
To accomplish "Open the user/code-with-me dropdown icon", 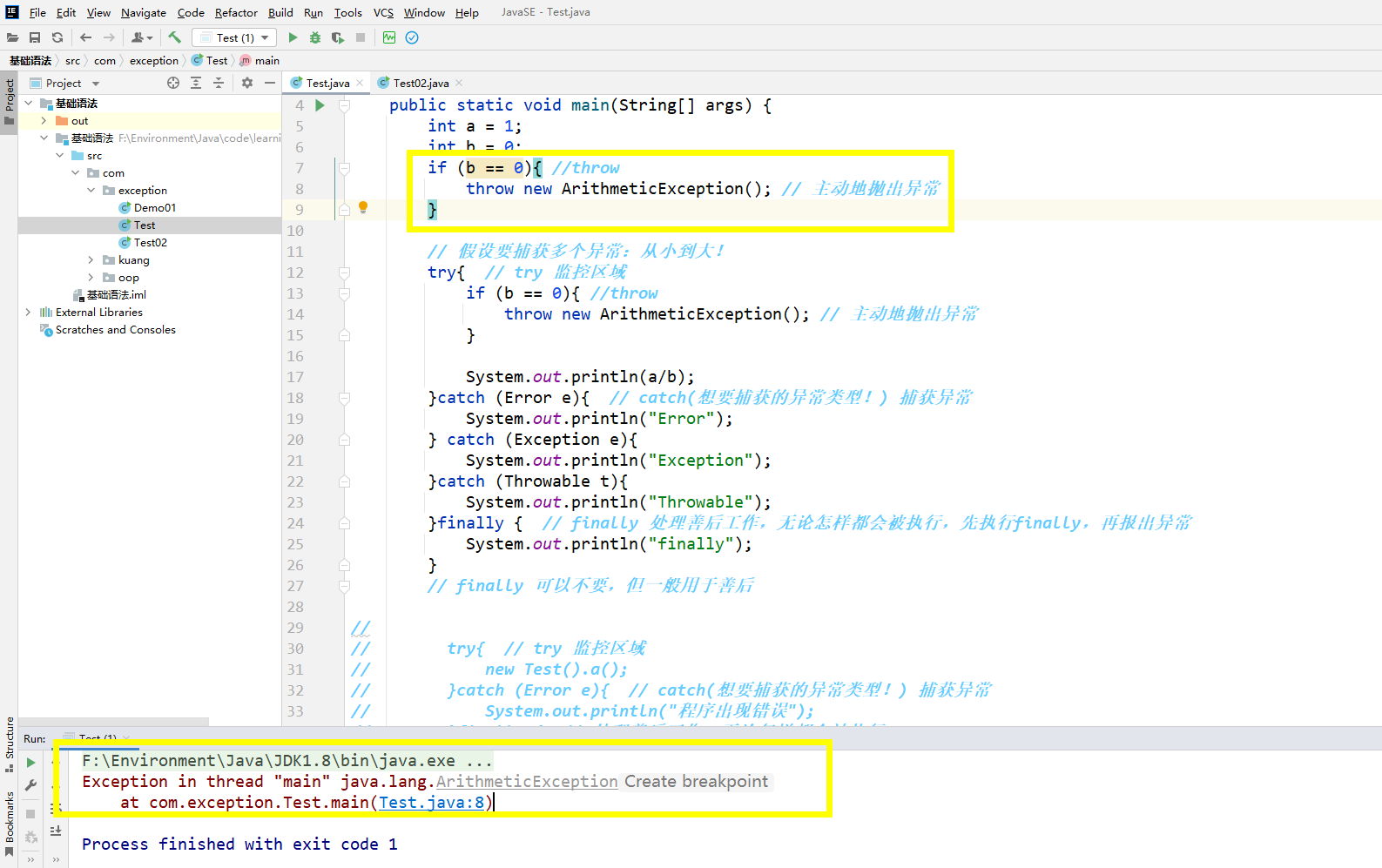I will click(142, 37).
